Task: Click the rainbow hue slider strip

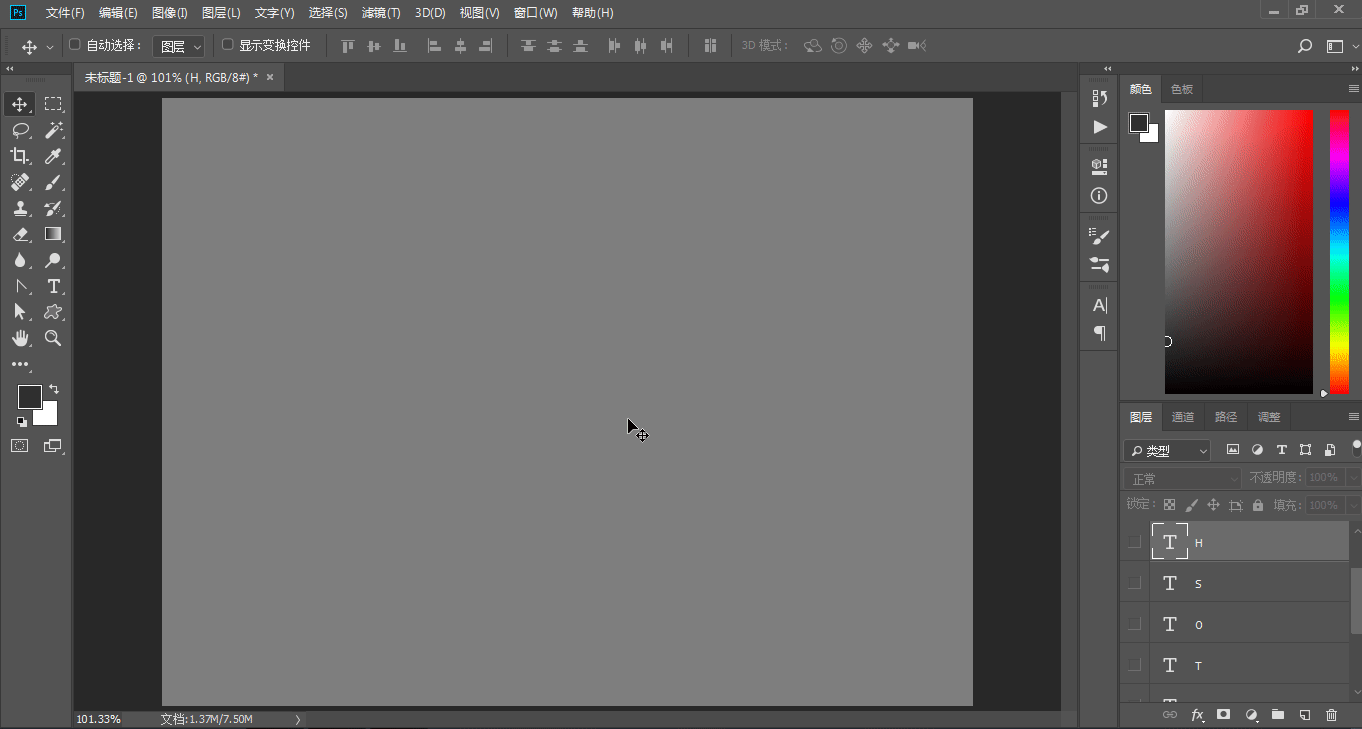Action: click(x=1338, y=250)
